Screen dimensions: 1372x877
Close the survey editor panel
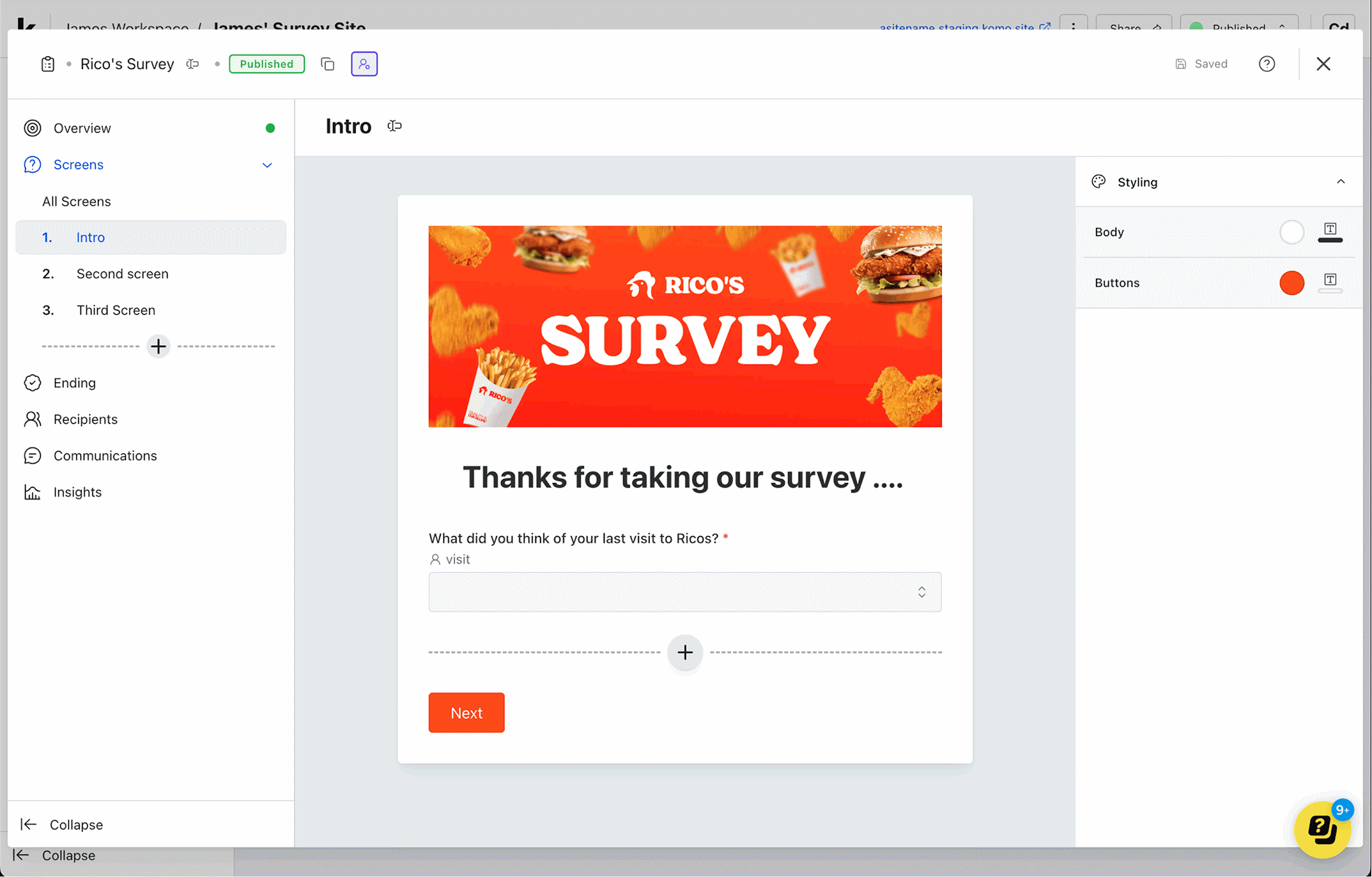pos(1323,64)
